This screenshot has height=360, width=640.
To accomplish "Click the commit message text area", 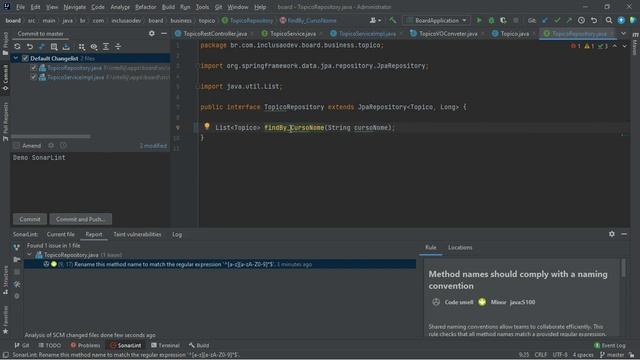I will [90, 182].
